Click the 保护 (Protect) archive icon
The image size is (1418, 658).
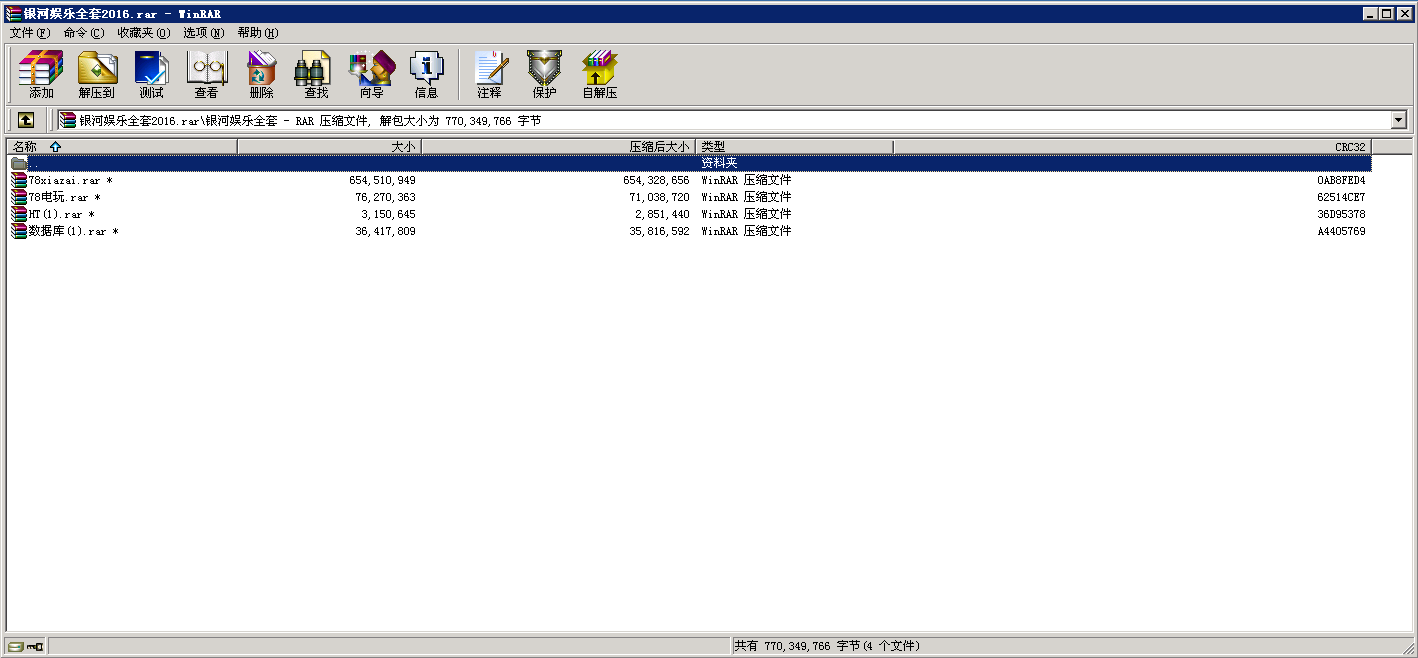point(544,75)
